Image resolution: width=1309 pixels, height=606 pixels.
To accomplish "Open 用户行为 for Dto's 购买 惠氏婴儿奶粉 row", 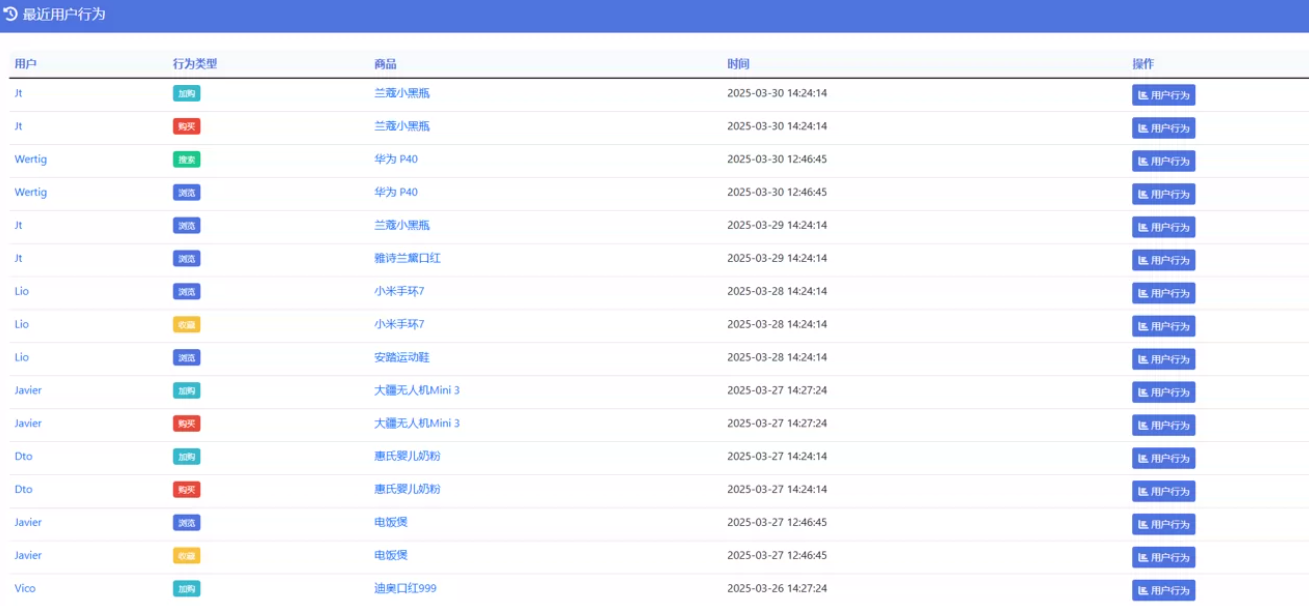I will tap(1163, 491).
